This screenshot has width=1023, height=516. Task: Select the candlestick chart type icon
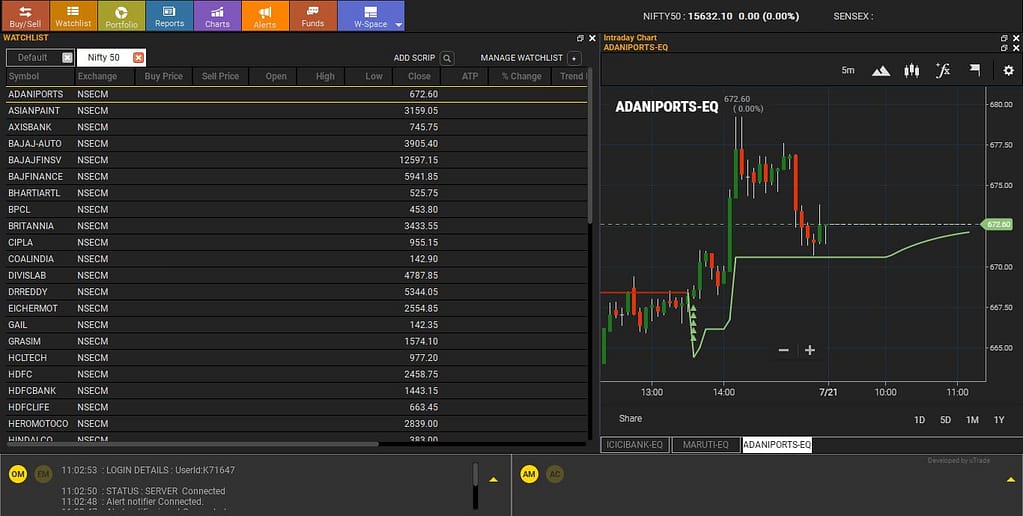911,70
